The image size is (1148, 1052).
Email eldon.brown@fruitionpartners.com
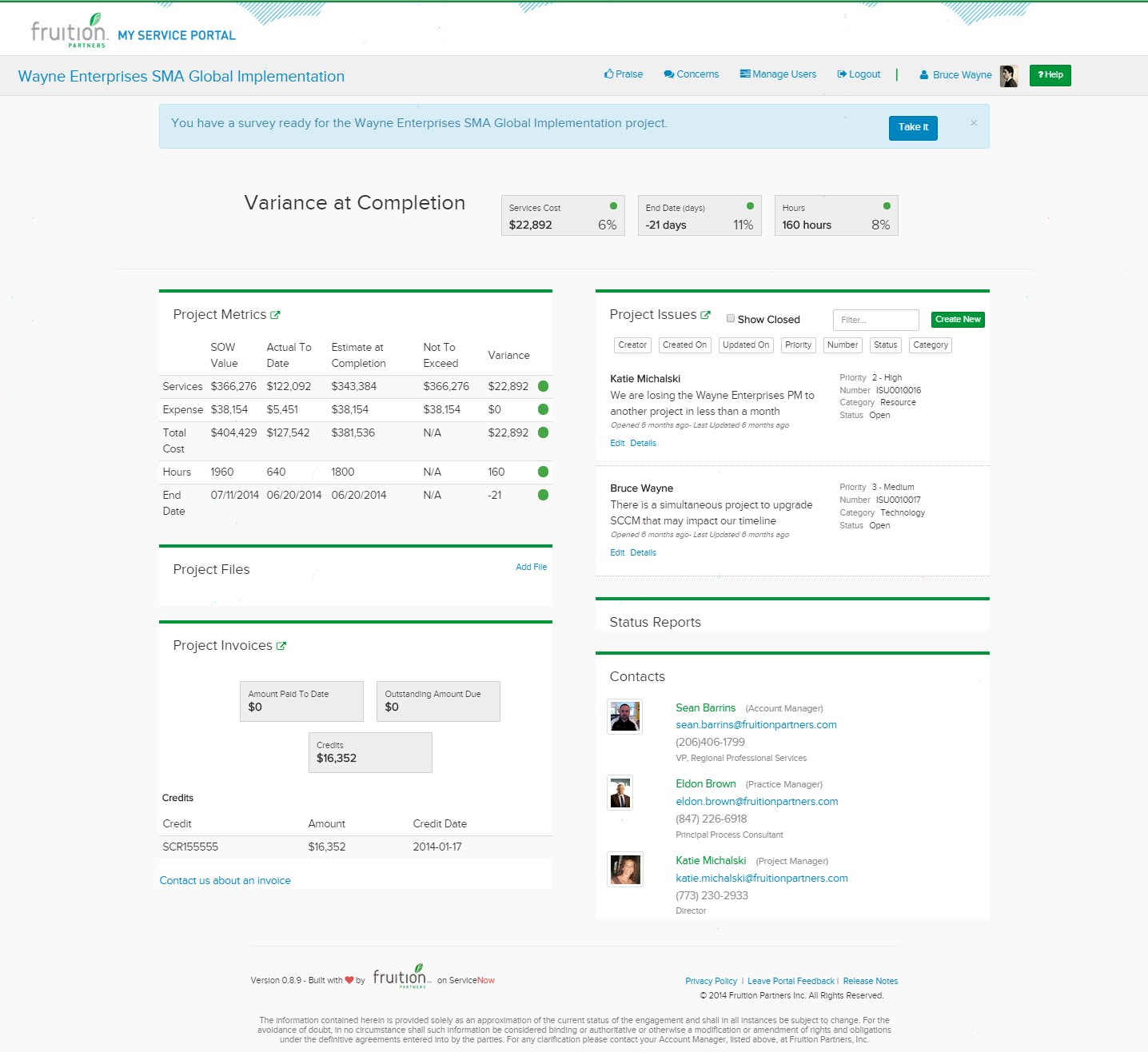[757, 801]
